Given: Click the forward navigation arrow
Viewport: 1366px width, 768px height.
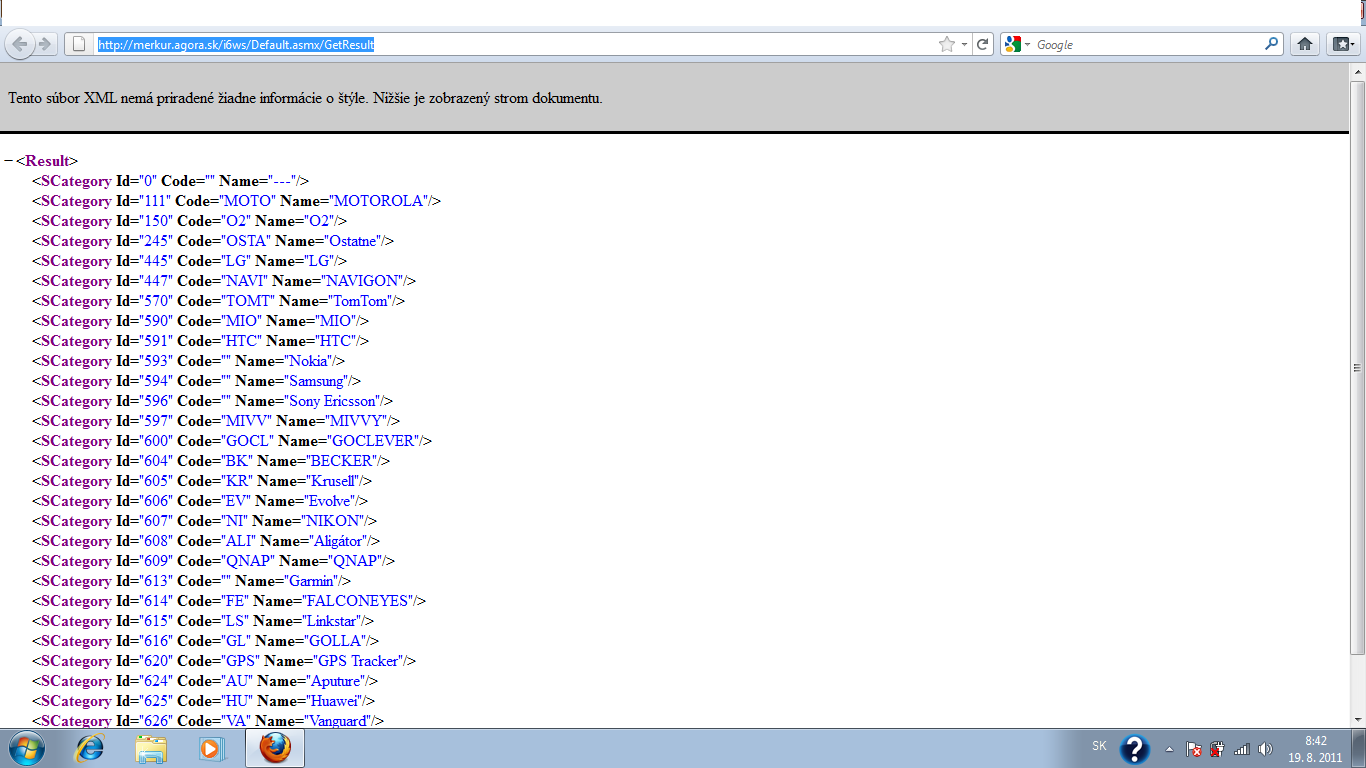Looking at the screenshot, I should pos(44,44).
